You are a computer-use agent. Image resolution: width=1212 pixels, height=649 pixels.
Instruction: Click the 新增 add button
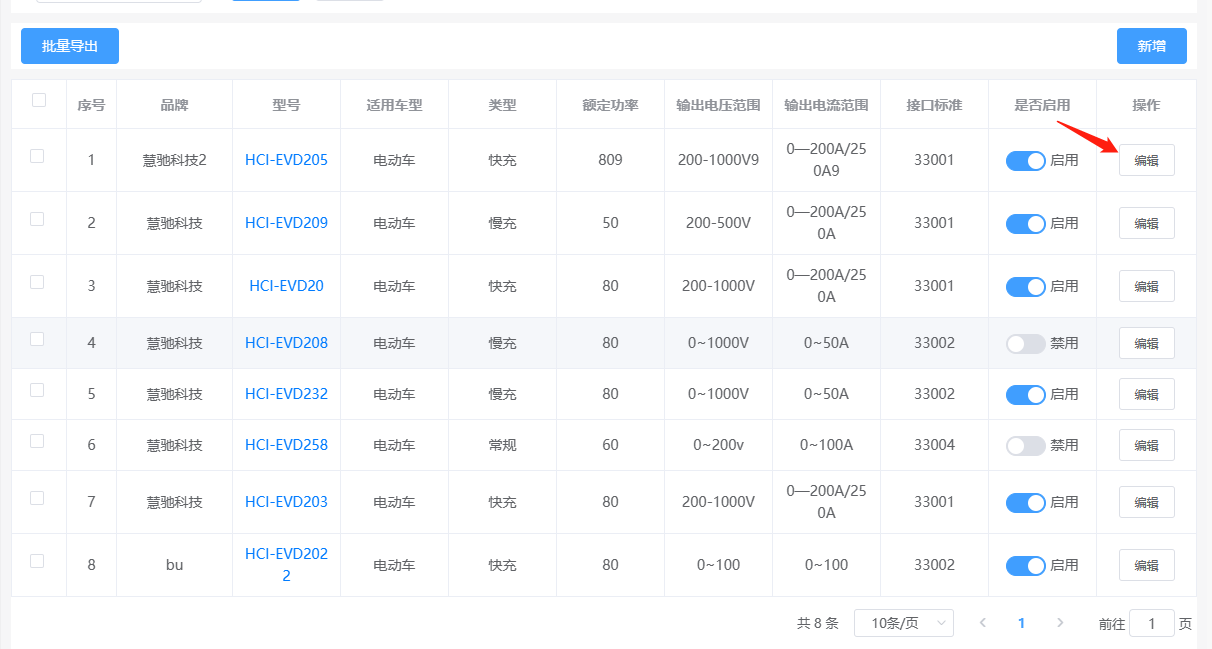pyautogui.click(x=1151, y=46)
